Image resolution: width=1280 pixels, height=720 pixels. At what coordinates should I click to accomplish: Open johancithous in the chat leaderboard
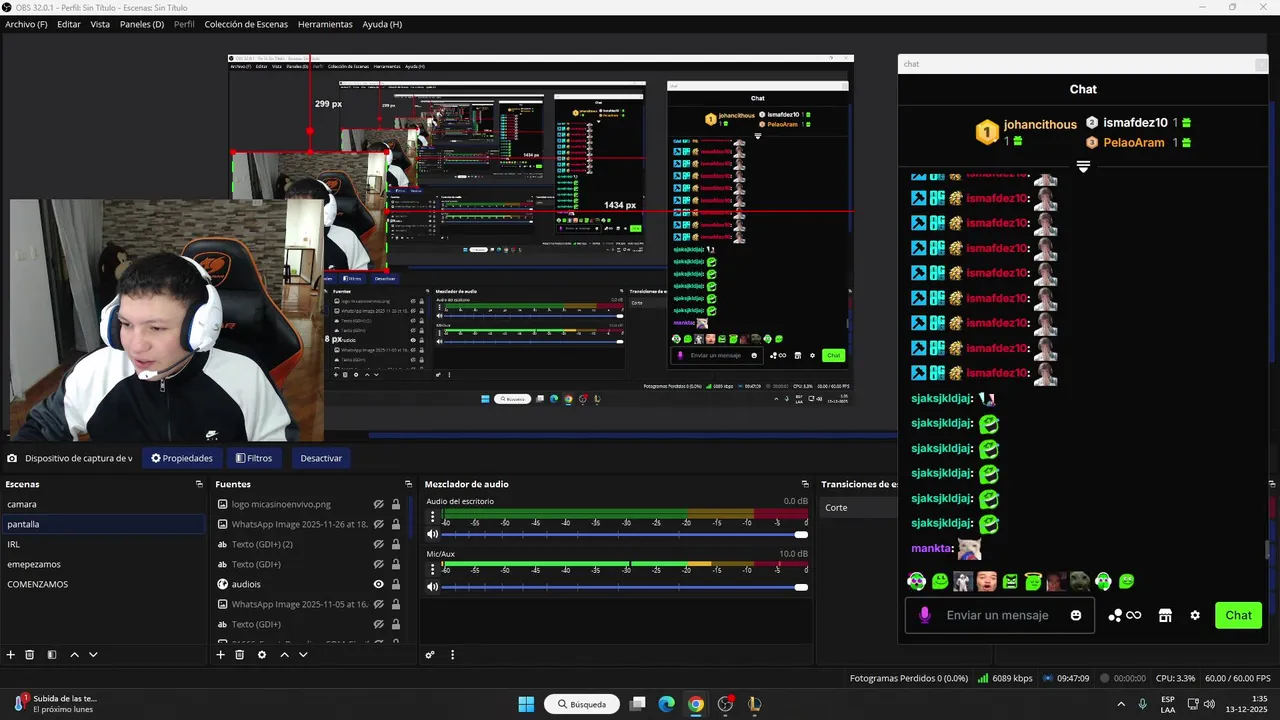tap(1040, 125)
